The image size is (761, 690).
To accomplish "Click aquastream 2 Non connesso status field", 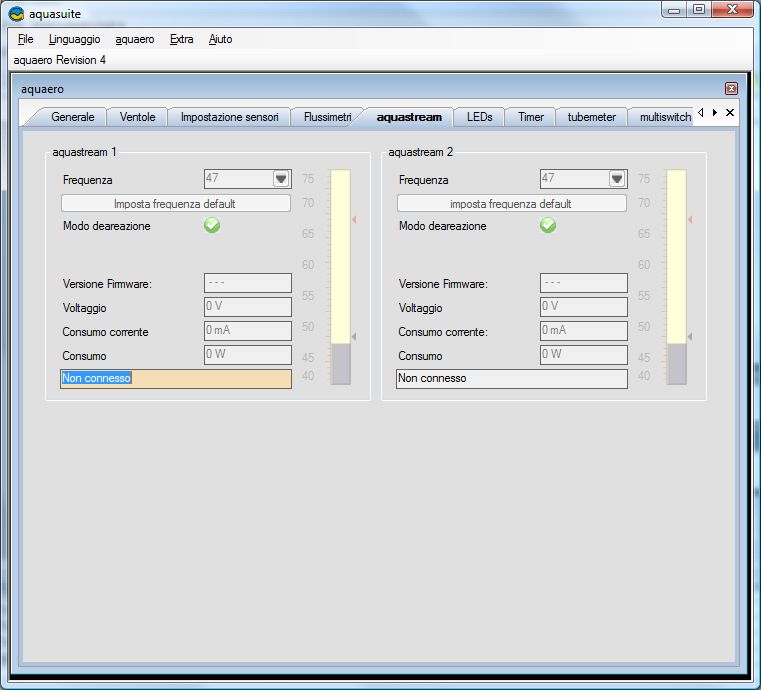I will point(512,379).
